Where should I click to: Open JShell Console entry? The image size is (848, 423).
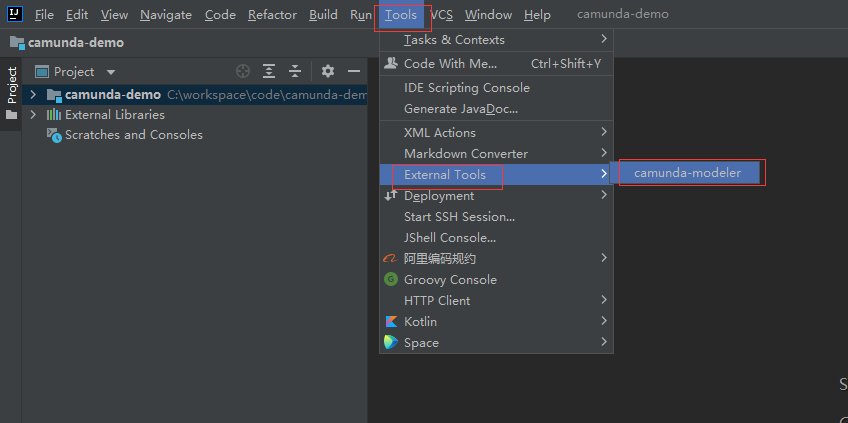[496, 237]
